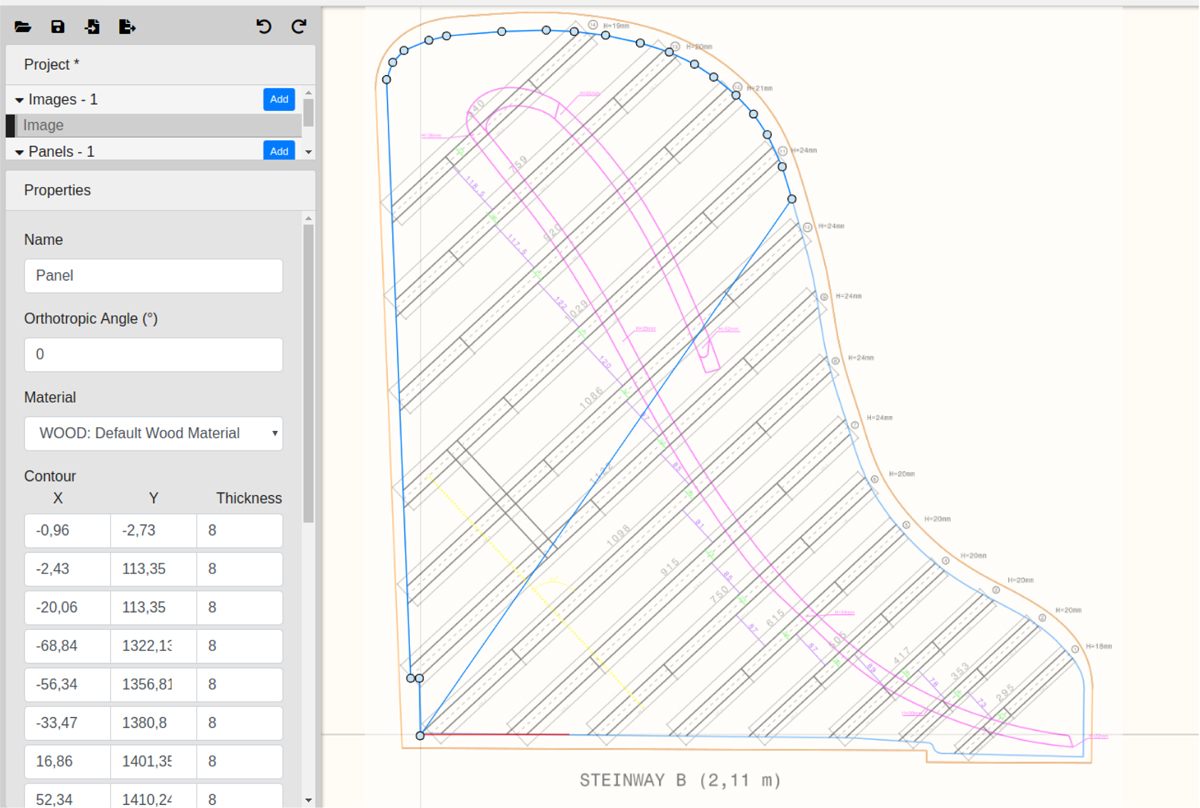Edit the Y cell in the -2,43 row

tap(153, 569)
